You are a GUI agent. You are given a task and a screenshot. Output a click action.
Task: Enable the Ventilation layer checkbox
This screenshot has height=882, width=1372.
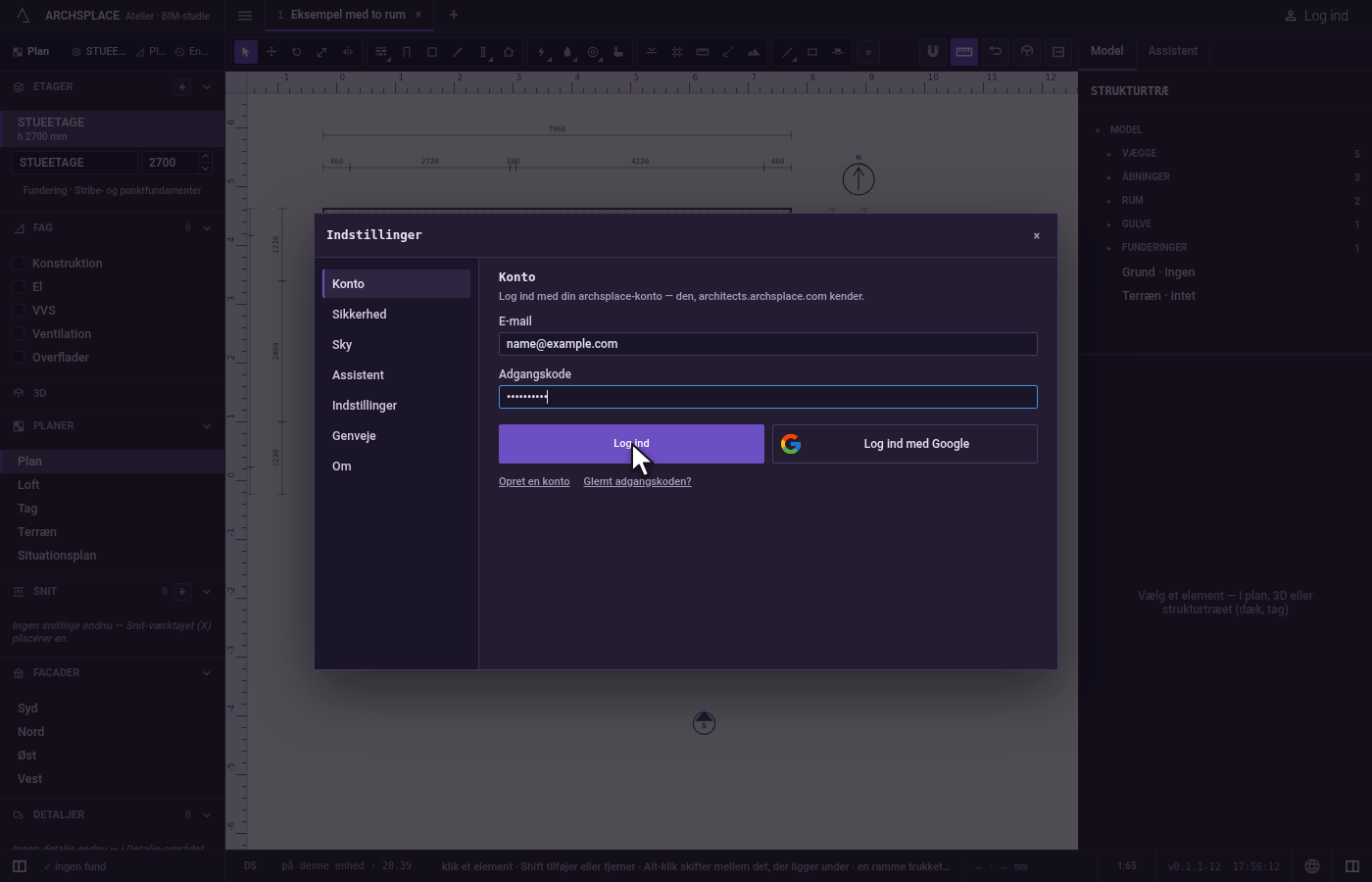(x=18, y=334)
